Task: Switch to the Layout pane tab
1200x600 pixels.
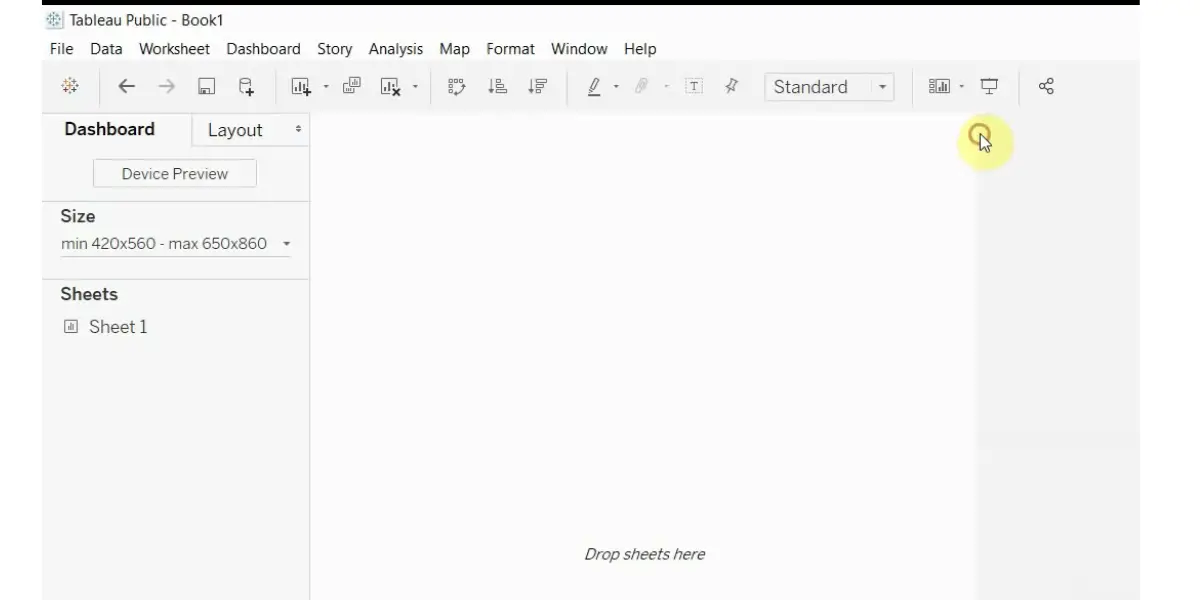Action: click(235, 130)
